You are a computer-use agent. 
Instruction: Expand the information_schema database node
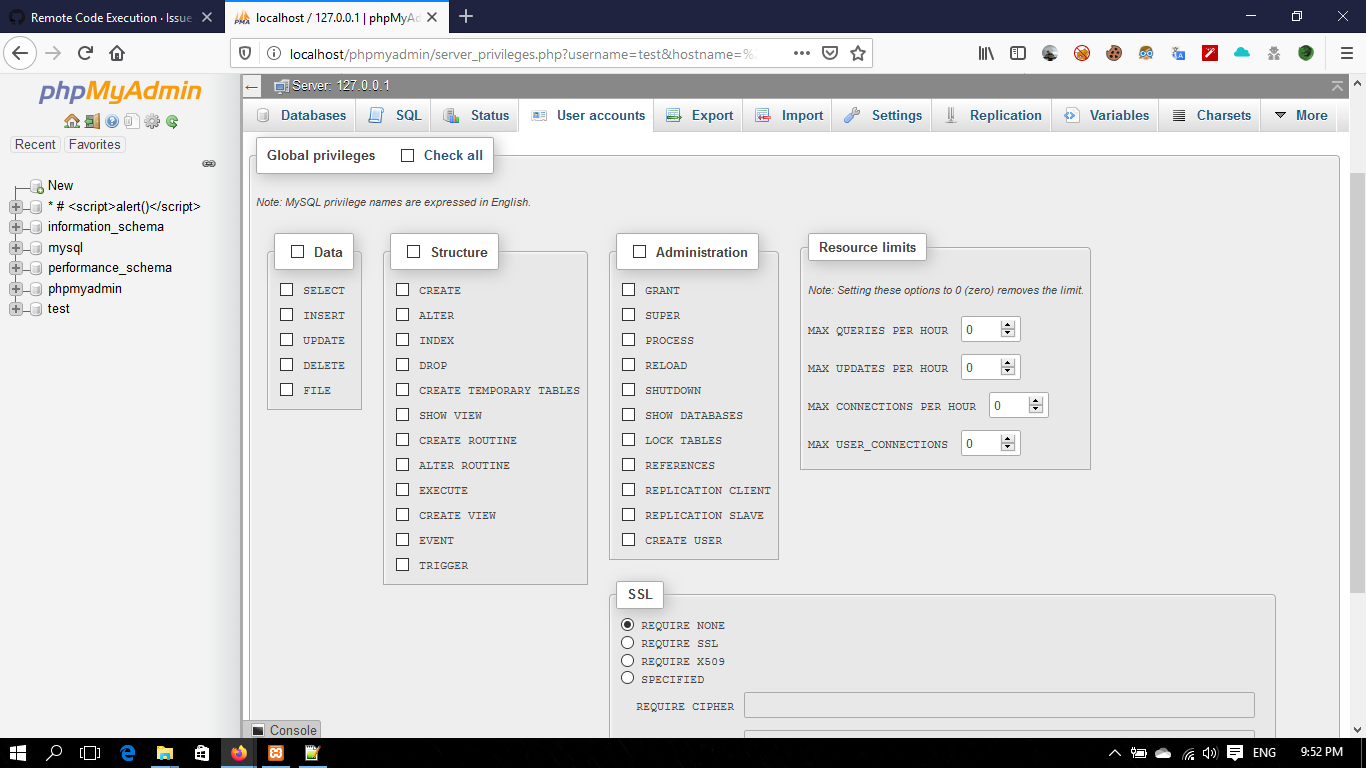click(15, 227)
